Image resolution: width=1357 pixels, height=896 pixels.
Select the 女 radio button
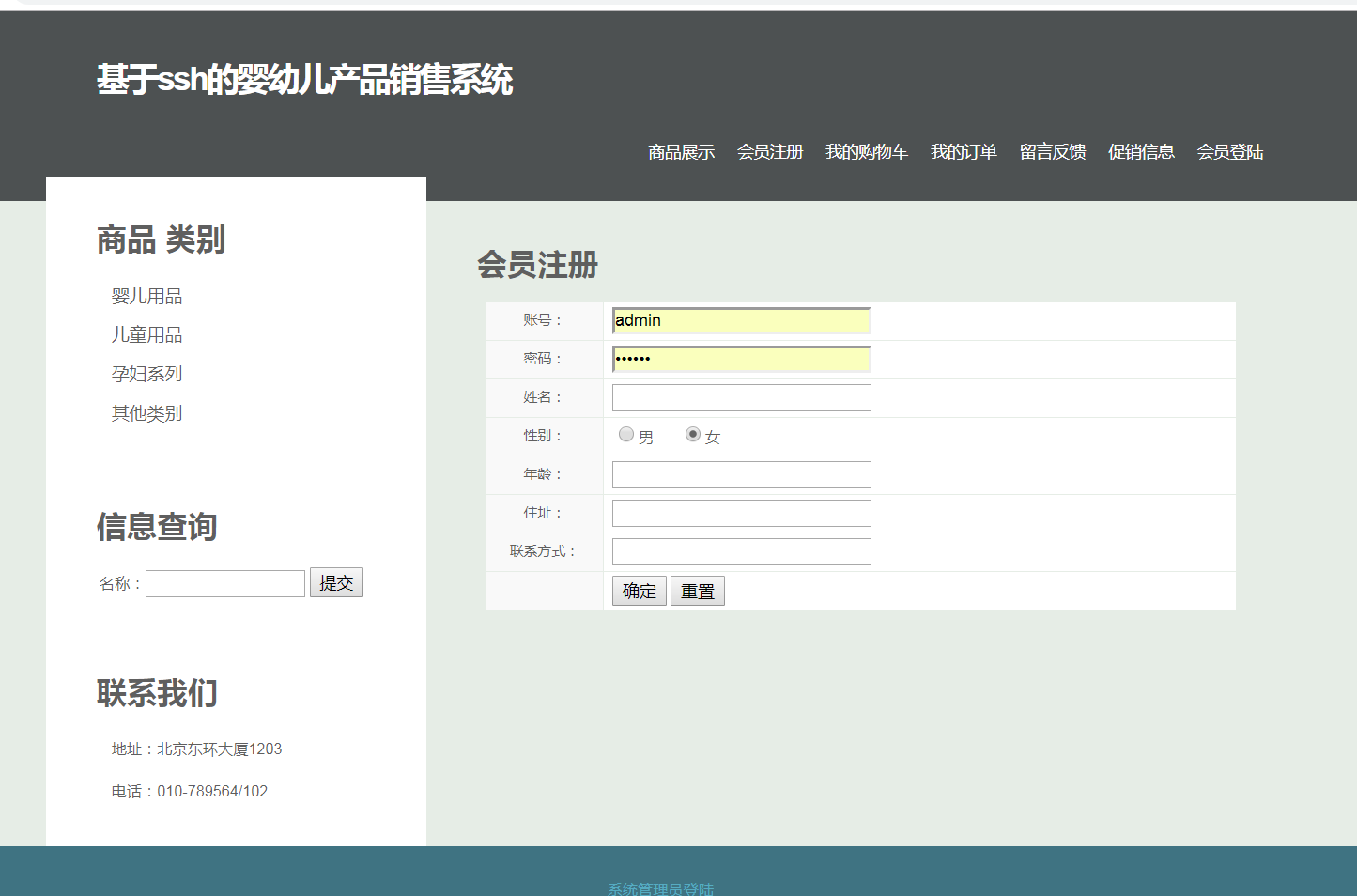click(x=693, y=434)
